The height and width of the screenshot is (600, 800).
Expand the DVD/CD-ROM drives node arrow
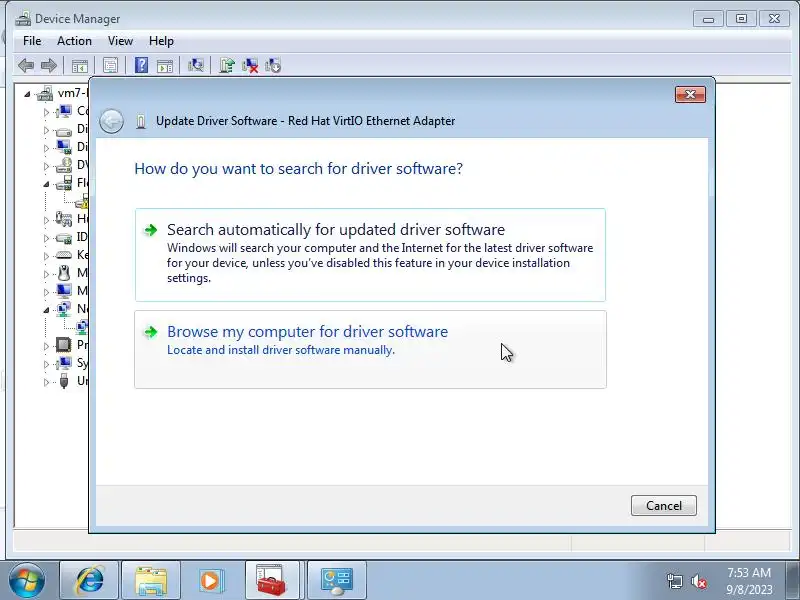tap(46, 166)
